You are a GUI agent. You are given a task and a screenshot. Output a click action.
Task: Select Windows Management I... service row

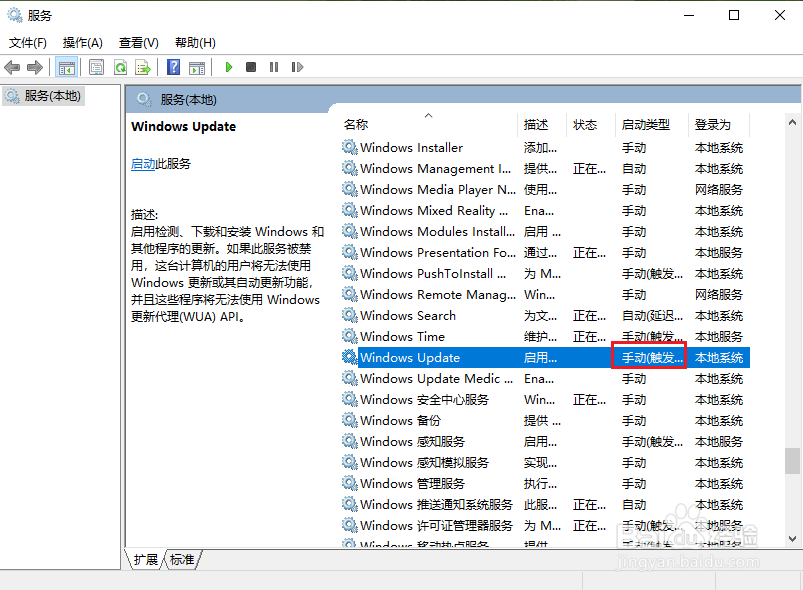coord(545,168)
